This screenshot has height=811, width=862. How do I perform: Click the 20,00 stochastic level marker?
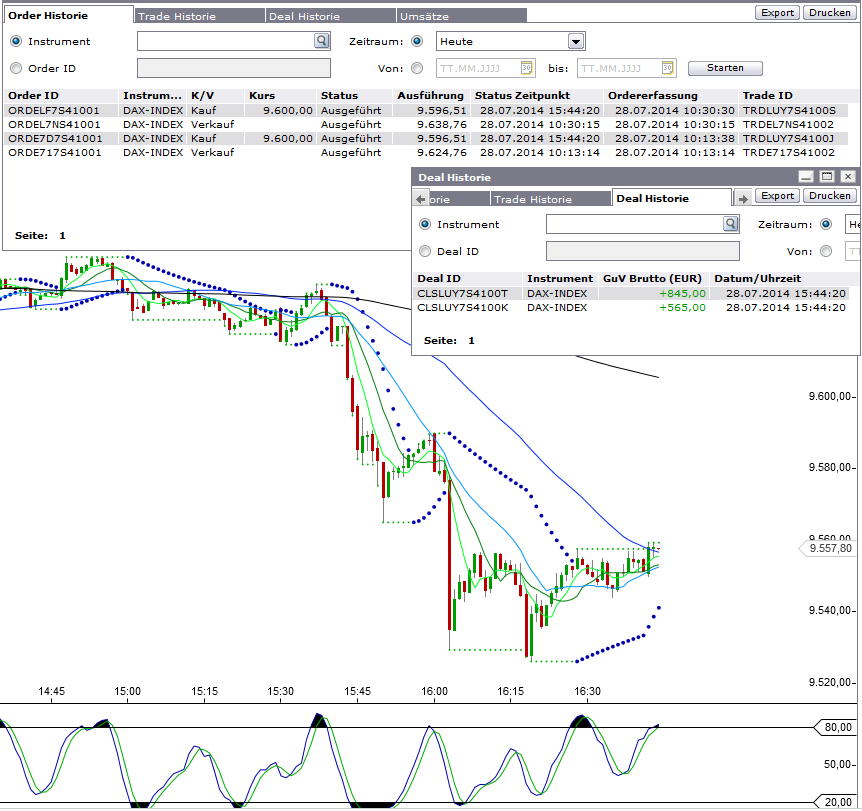(835, 802)
